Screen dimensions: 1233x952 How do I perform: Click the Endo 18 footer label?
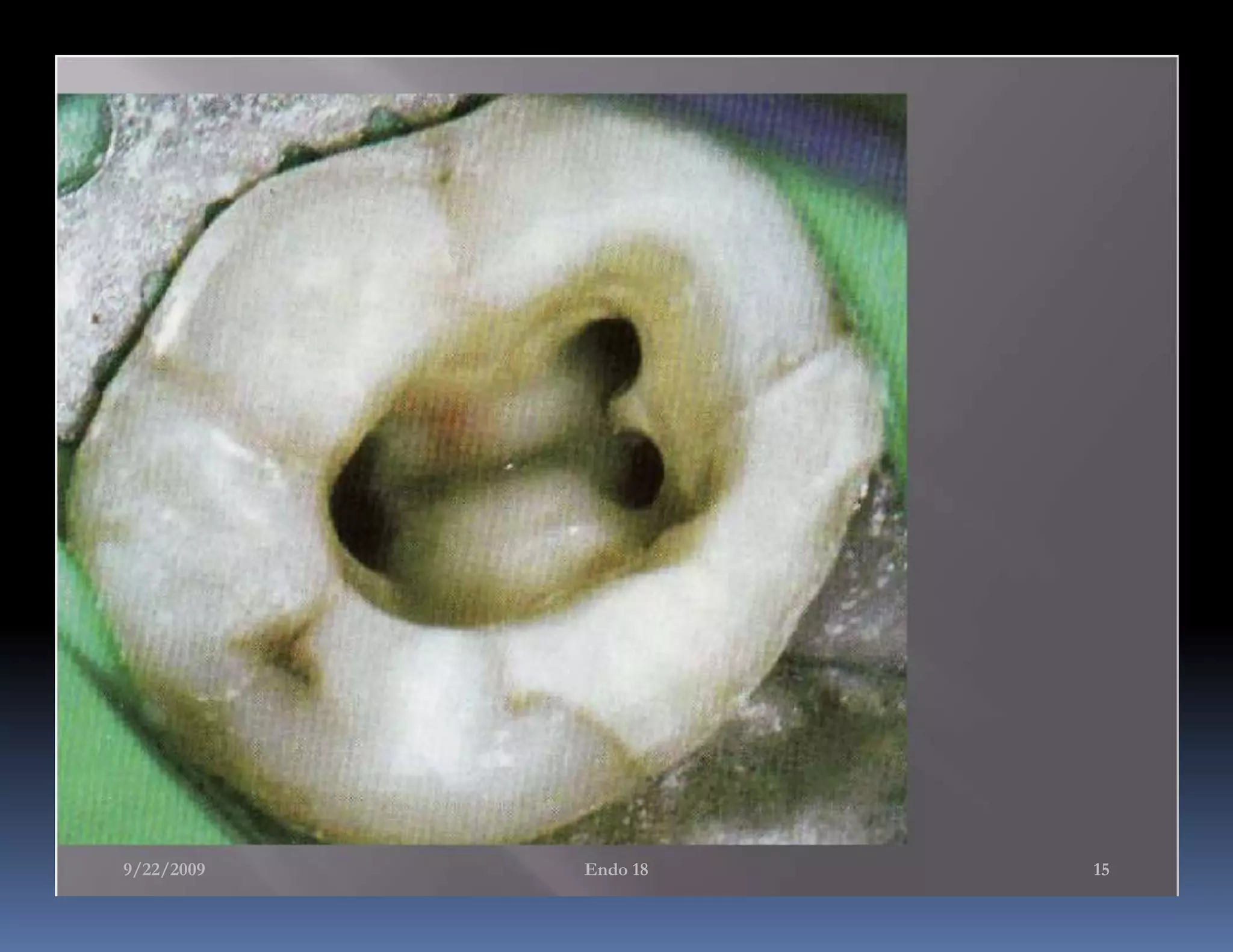pyautogui.click(x=616, y=870)
